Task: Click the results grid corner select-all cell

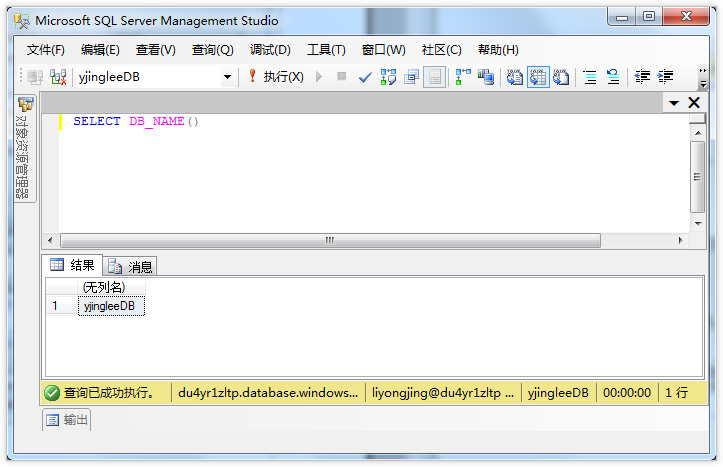Action: 62,287
